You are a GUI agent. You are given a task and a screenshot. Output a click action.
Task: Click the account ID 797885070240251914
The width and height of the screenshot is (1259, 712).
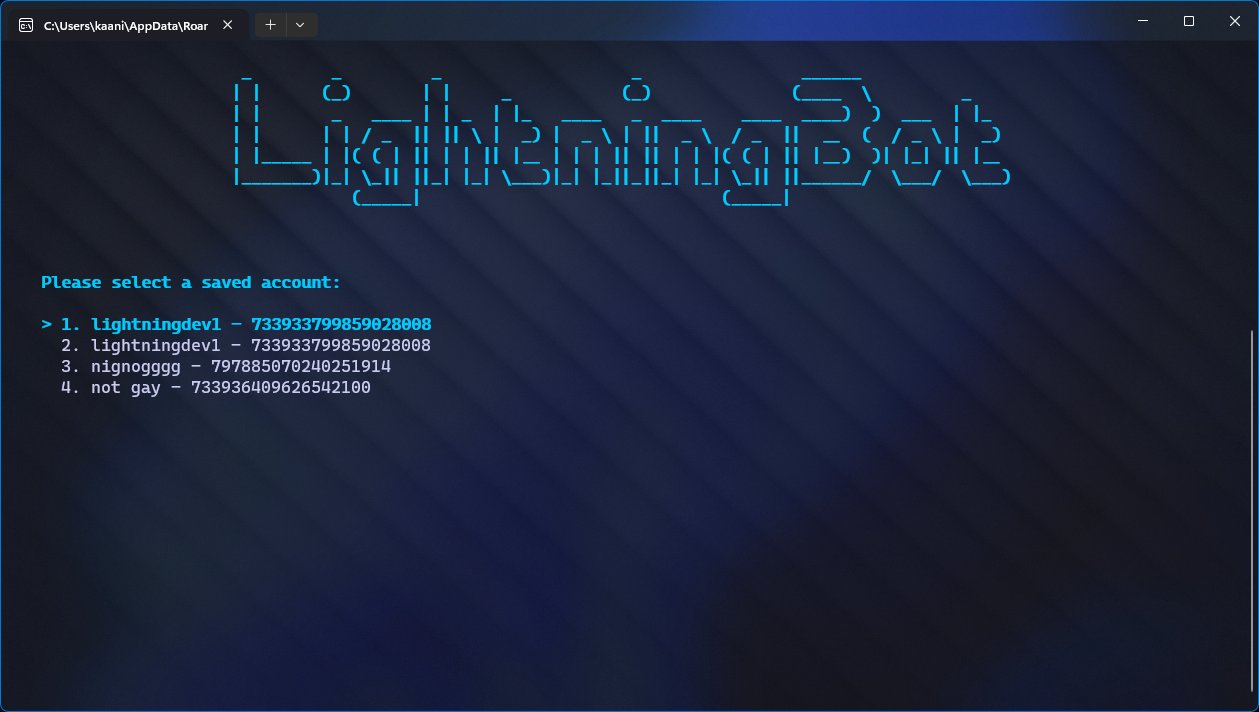(300, 366)
